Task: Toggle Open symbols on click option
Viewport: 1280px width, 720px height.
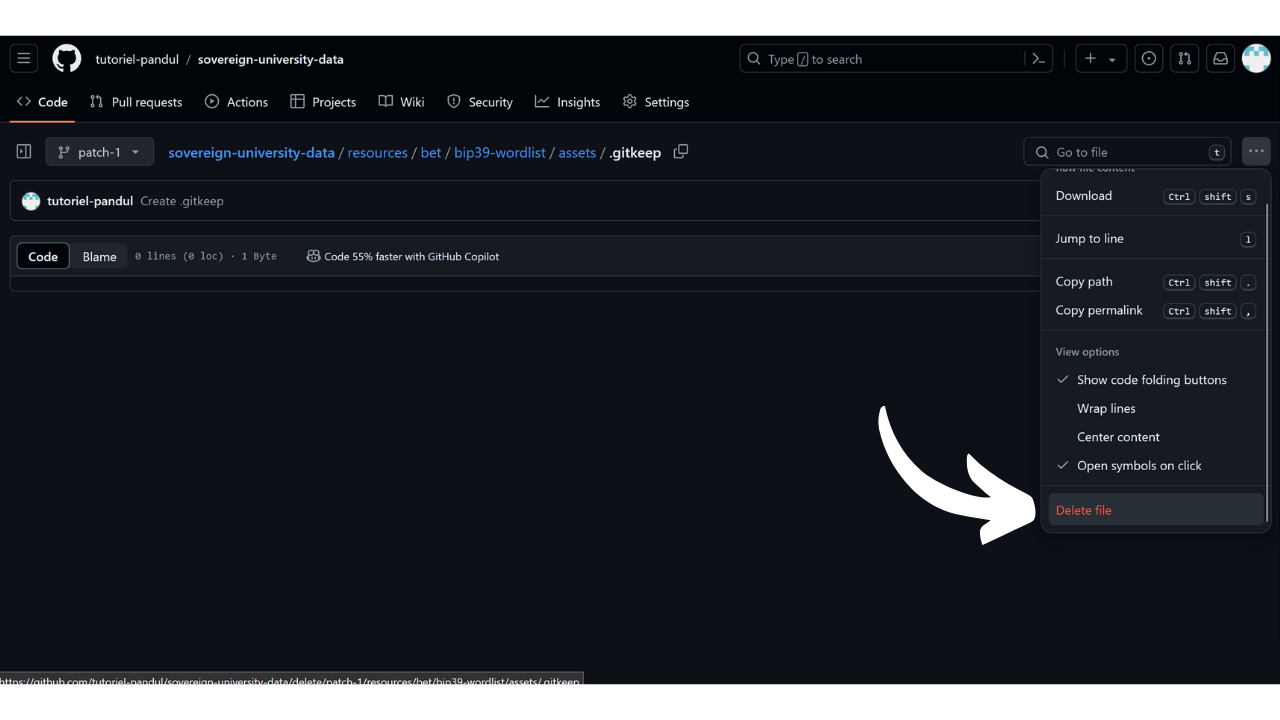Action: tap(1139, 465)
